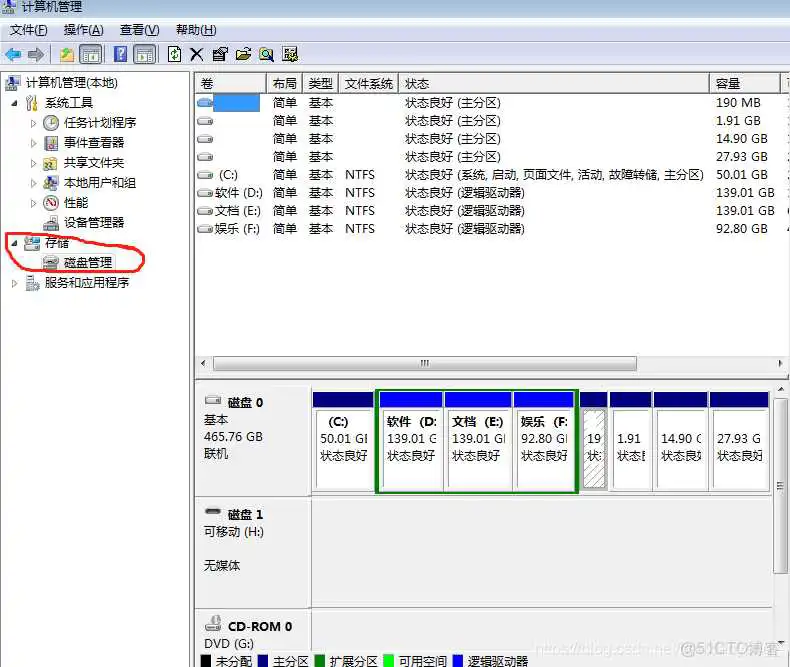
Task: Click the (C:) partition block on Disk 0
Action: [x=343, y=441]
